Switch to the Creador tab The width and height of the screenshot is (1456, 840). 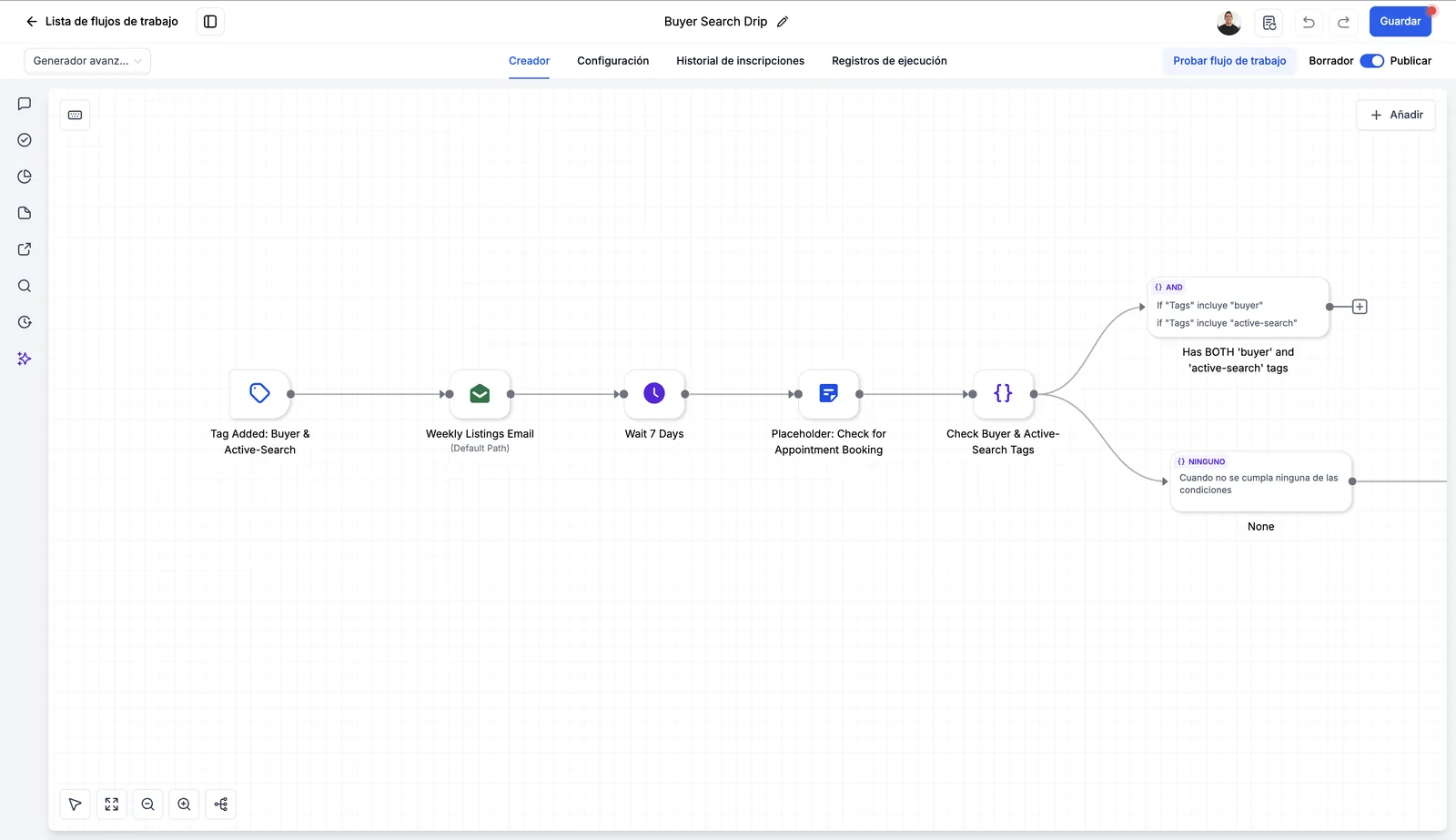coord(529,61)
